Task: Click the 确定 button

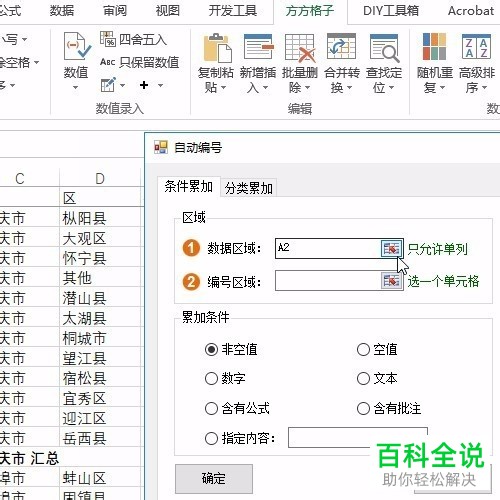Action: (214, 479)
